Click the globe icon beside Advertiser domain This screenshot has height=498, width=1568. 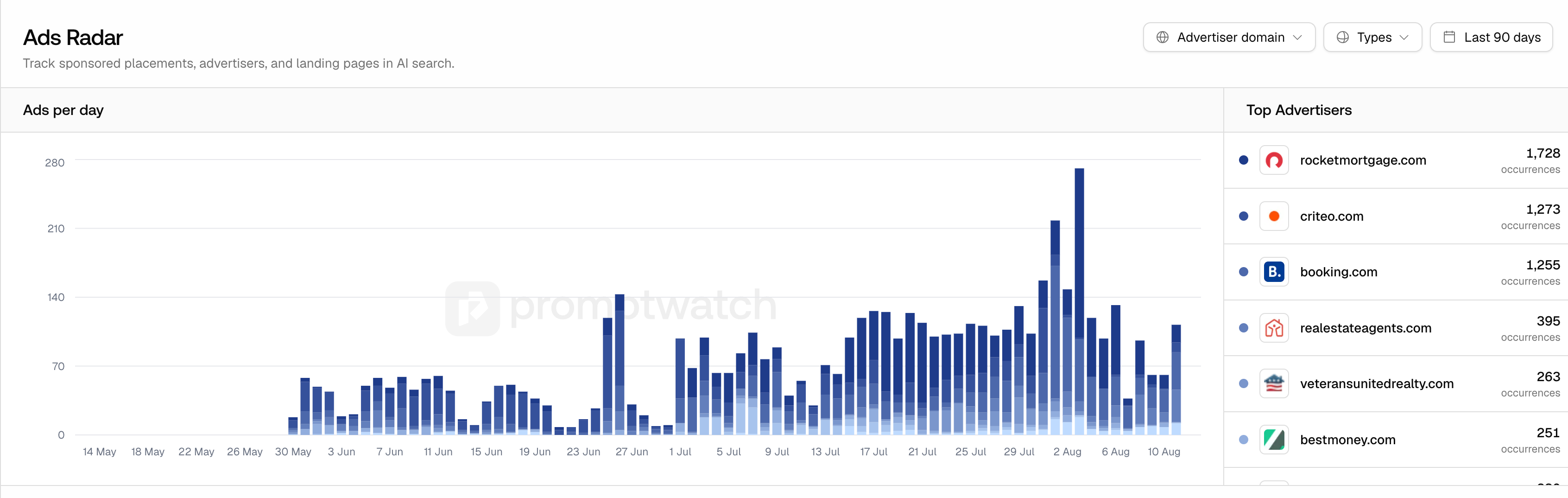1162,37
